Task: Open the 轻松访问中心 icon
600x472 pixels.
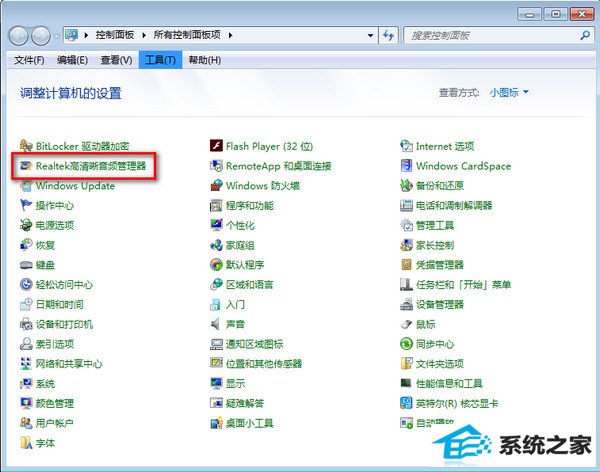Action: click(x=26, y=284)
